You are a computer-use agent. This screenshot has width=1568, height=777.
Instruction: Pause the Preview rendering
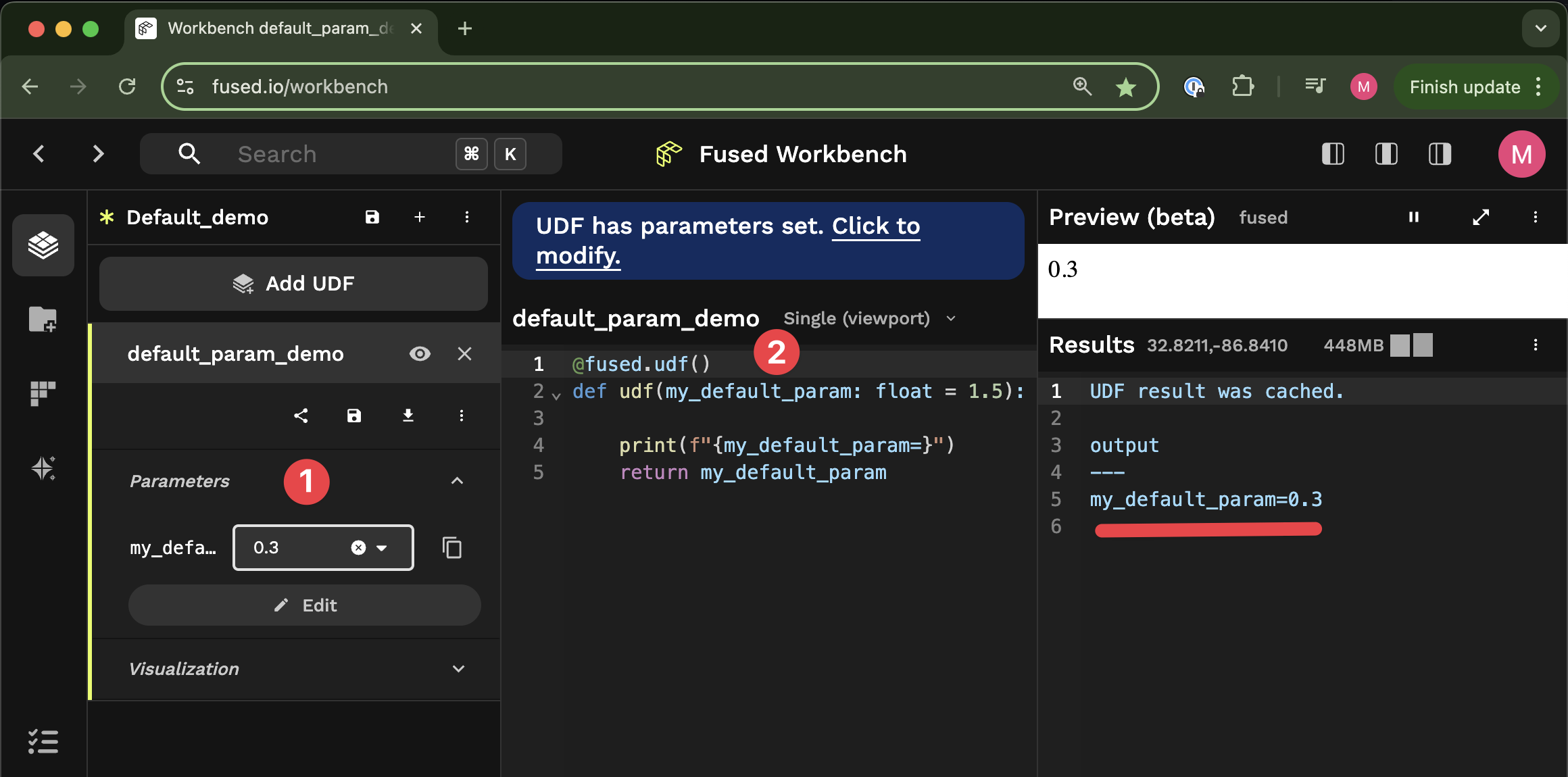[x=1414, y=217]
